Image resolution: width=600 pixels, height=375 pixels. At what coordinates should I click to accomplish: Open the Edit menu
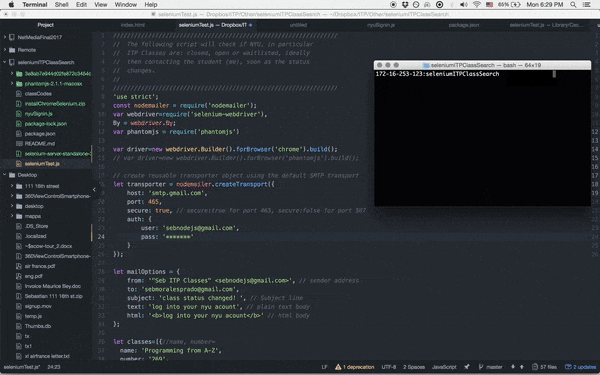[81, 5]
